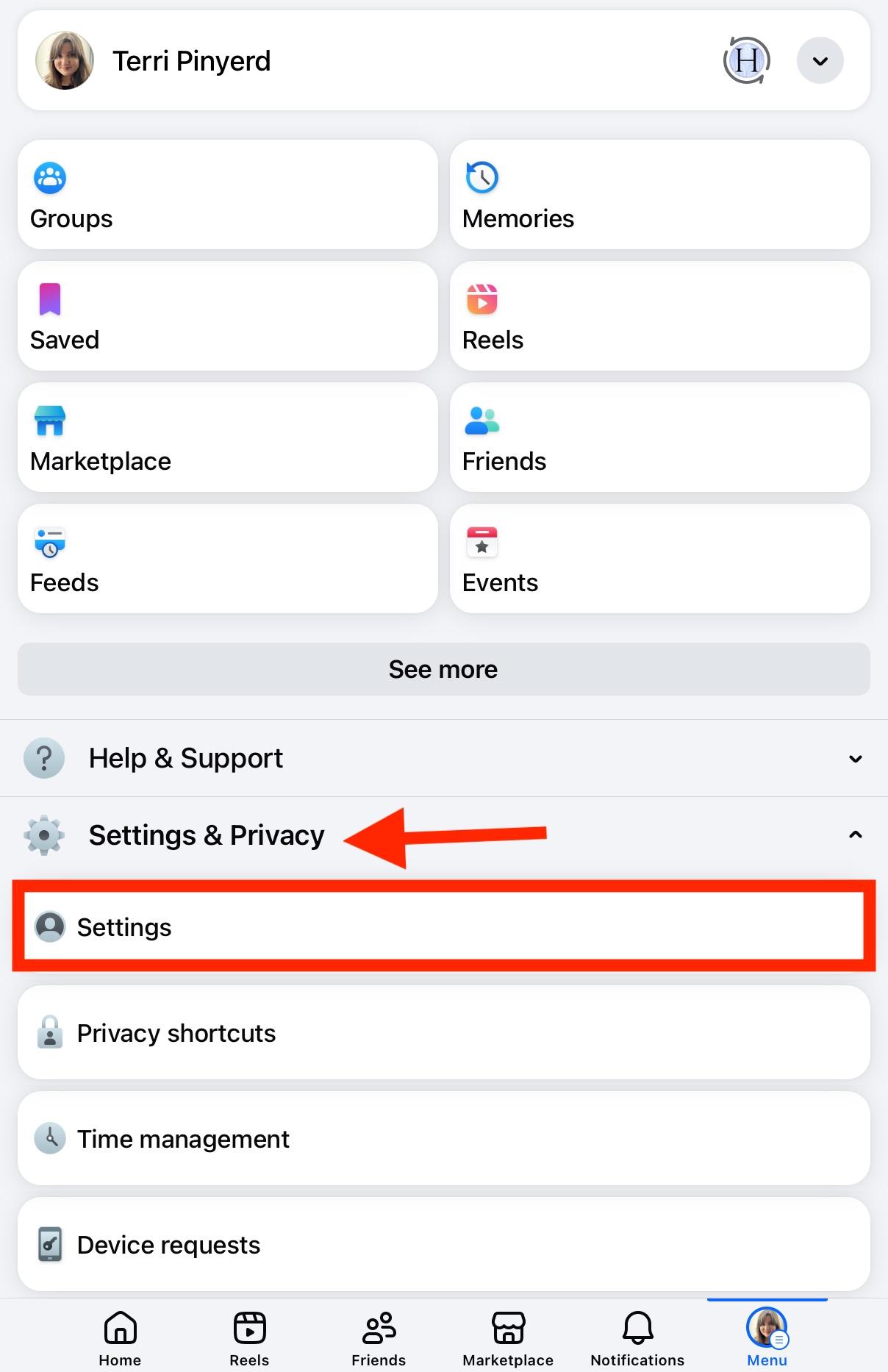Viewport: 888px width, 1372px height.
Task: Collapse the Settings & Privacy section
Action: [855, 835]
